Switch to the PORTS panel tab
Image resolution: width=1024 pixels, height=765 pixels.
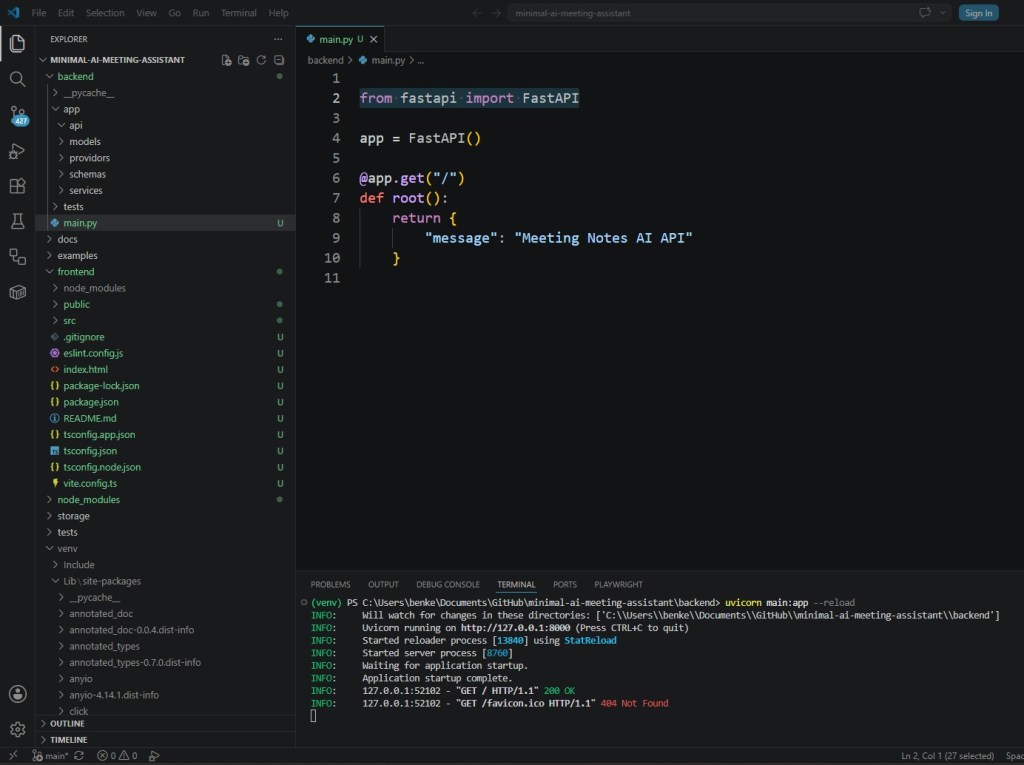565,585
